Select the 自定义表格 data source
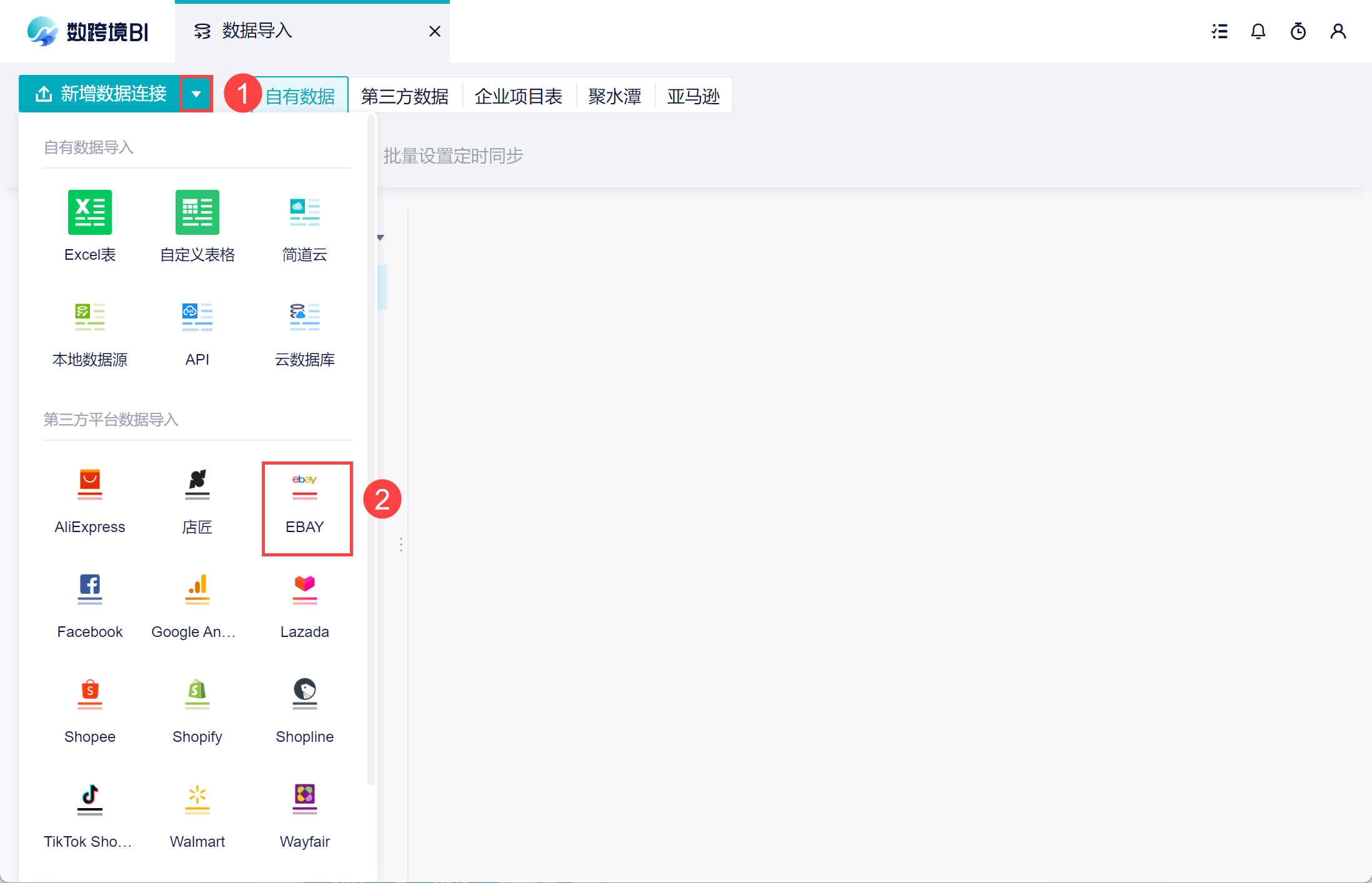Image resolution: width=1372 pixels, height=883 pixels. click(197, 213)
